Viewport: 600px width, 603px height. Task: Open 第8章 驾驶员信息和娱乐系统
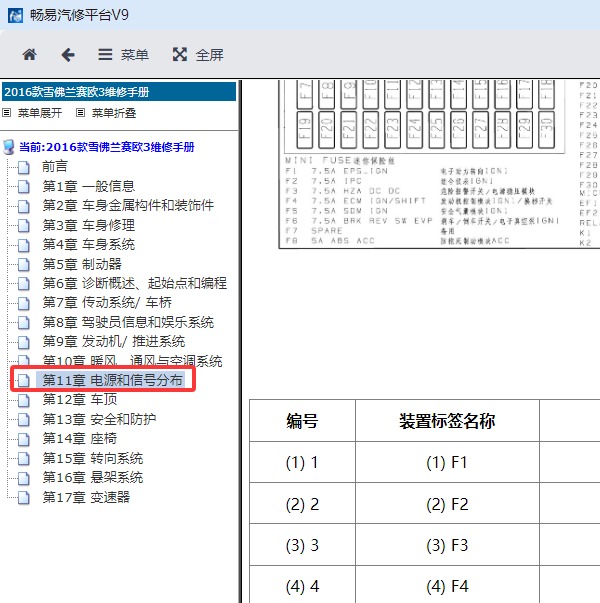click(128, 322)
